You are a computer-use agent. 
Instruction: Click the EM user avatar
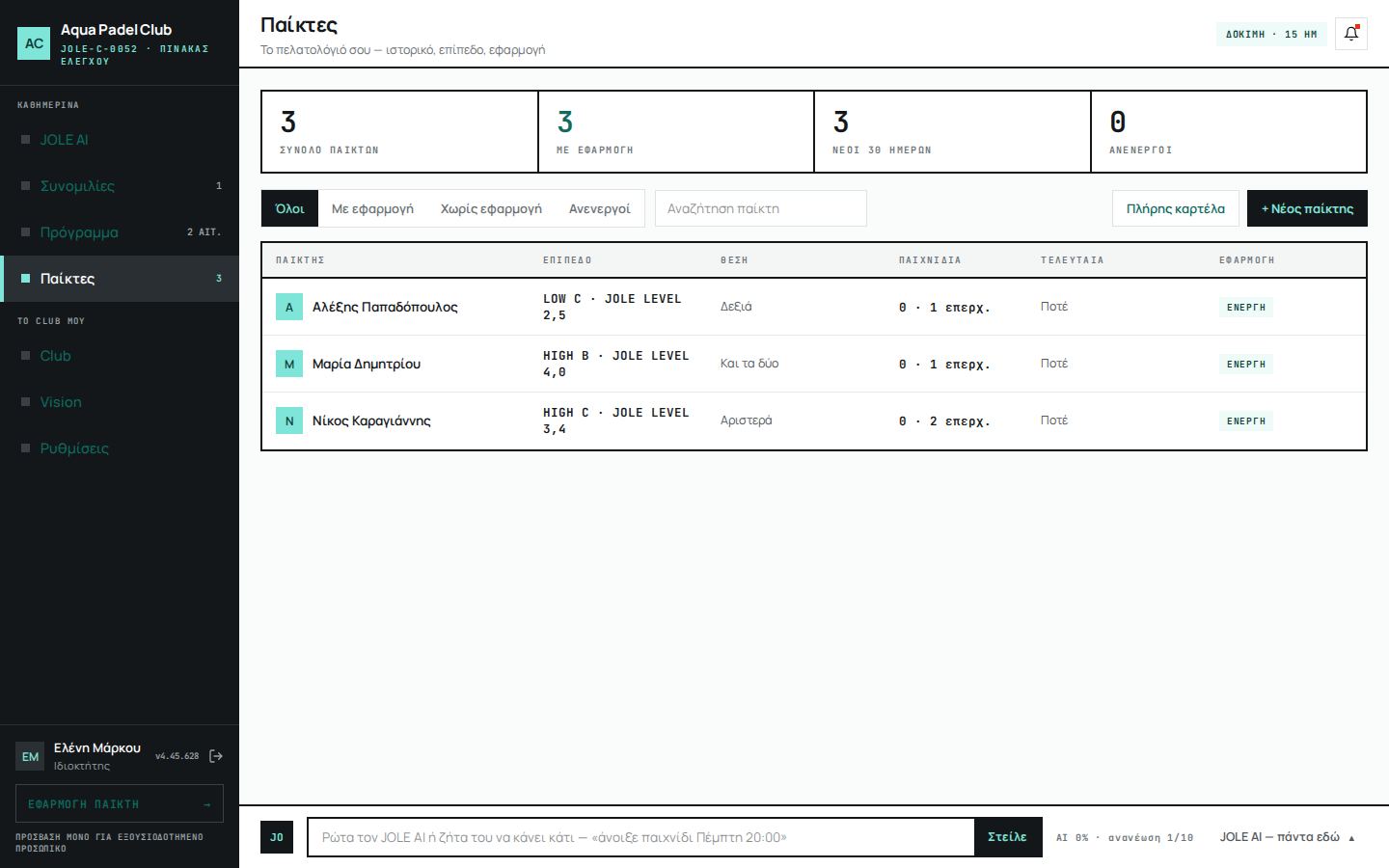(x=31, y=757)
